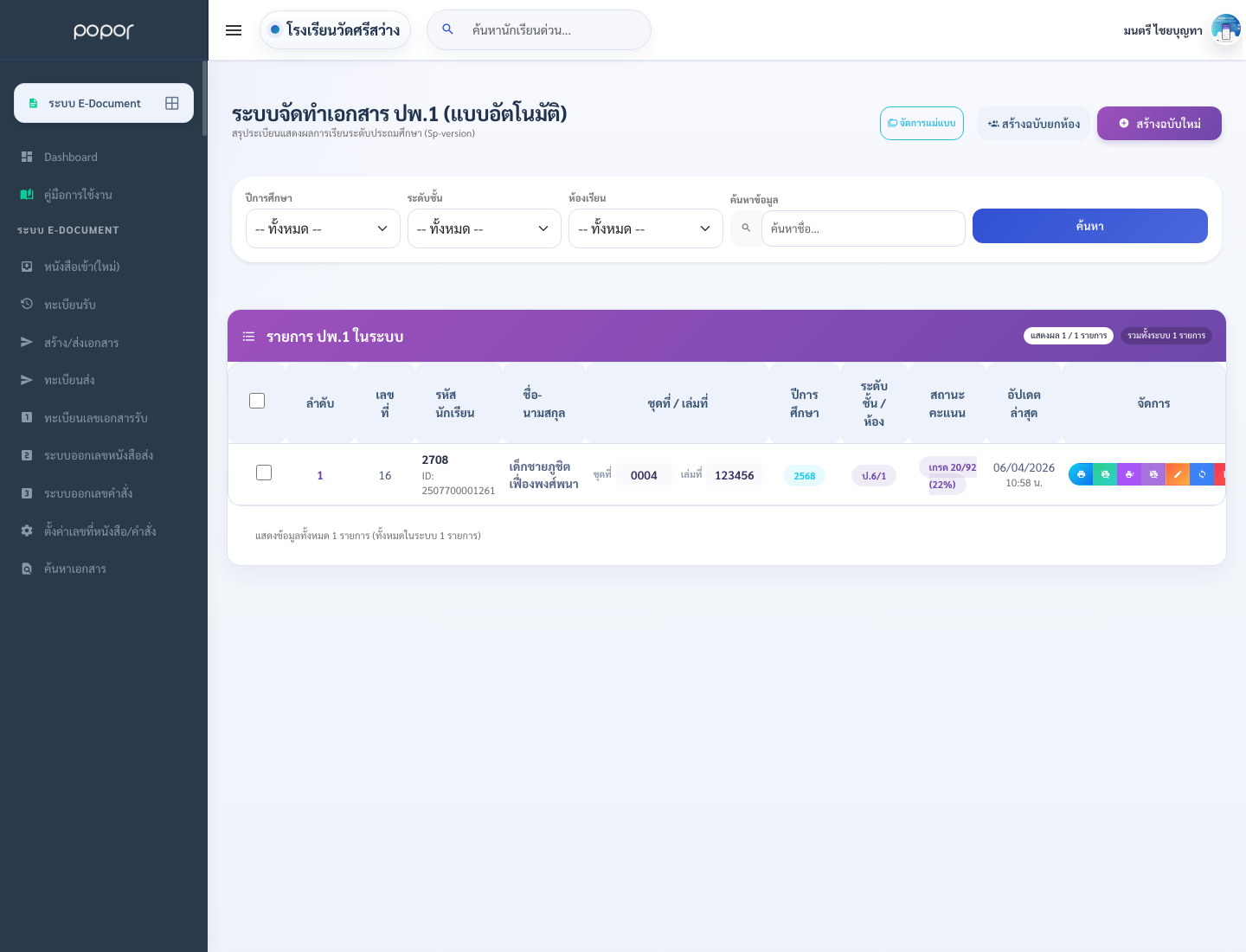The width and height of the screenshot is (1246, 952).
Task: Click the blue ค้นหา button
Action: coord(1090,226)
